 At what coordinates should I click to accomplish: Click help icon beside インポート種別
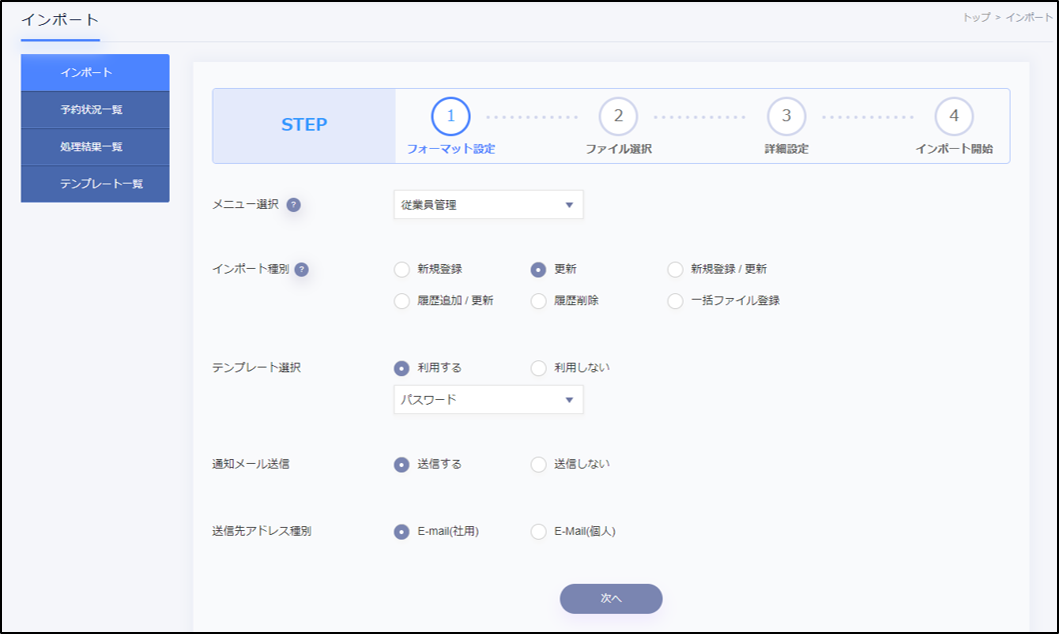point(301,269)
